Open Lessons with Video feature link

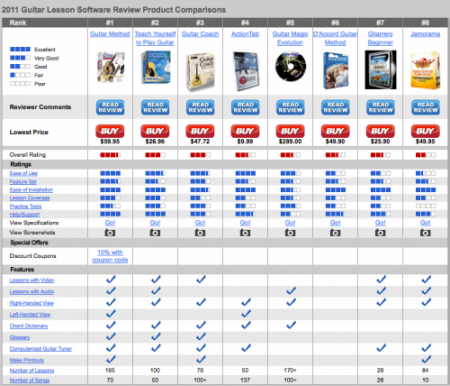point(32,280)
